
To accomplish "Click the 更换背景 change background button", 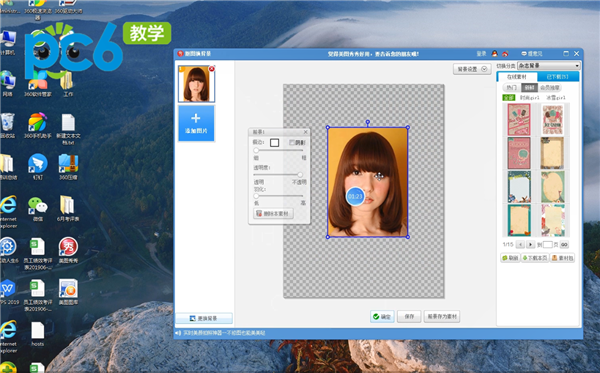I will [204, 318].
